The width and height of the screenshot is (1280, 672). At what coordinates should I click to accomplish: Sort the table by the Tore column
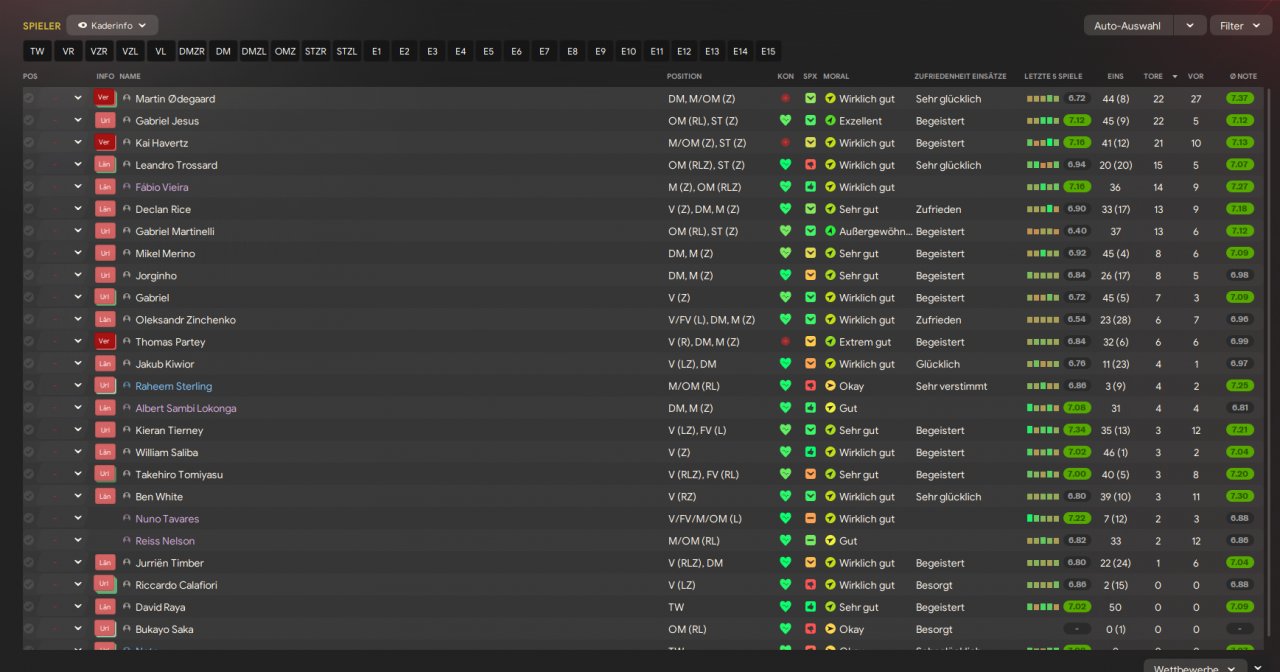click(1153, 76)
